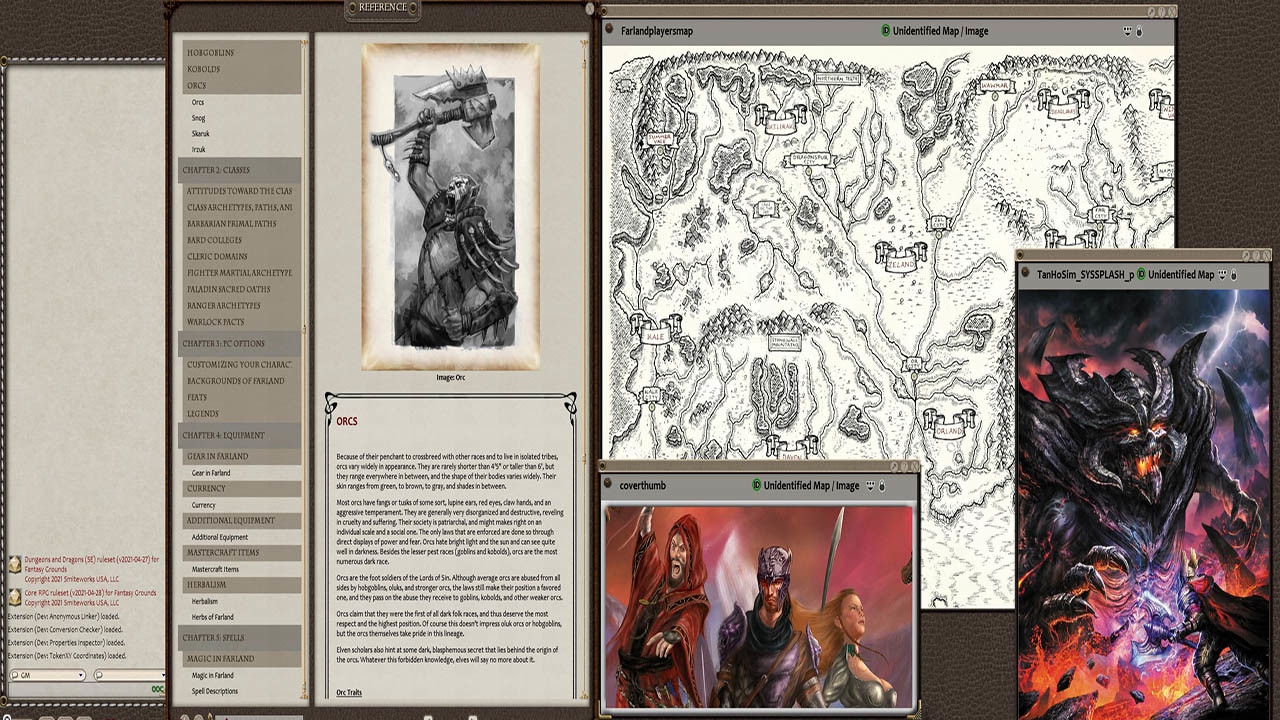The height and width of the screenshot is (720, 1280).
Task: Click the chat bubble icon beside GM field
Action: pos(98,674)
